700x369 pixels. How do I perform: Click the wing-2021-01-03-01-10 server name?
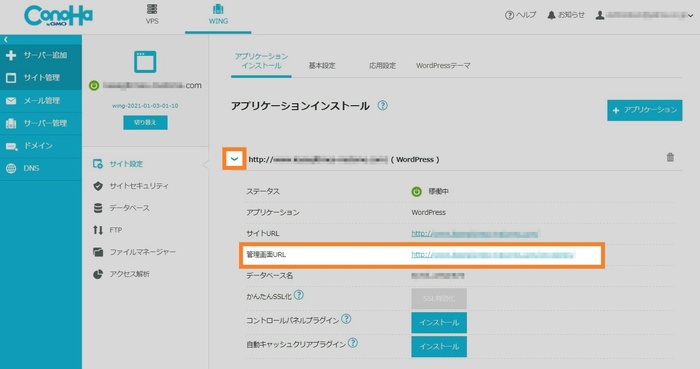click(145, 106)
